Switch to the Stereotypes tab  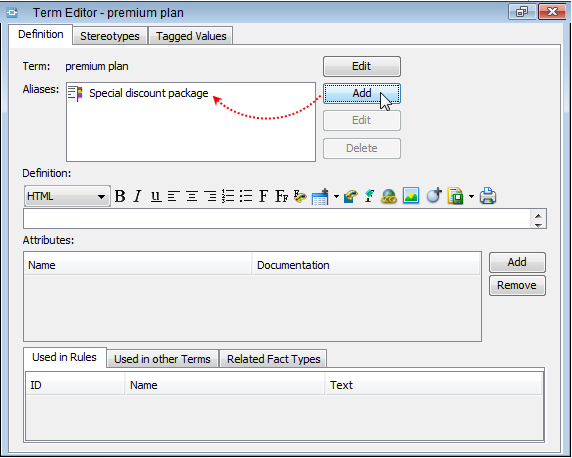pos(110,36)
